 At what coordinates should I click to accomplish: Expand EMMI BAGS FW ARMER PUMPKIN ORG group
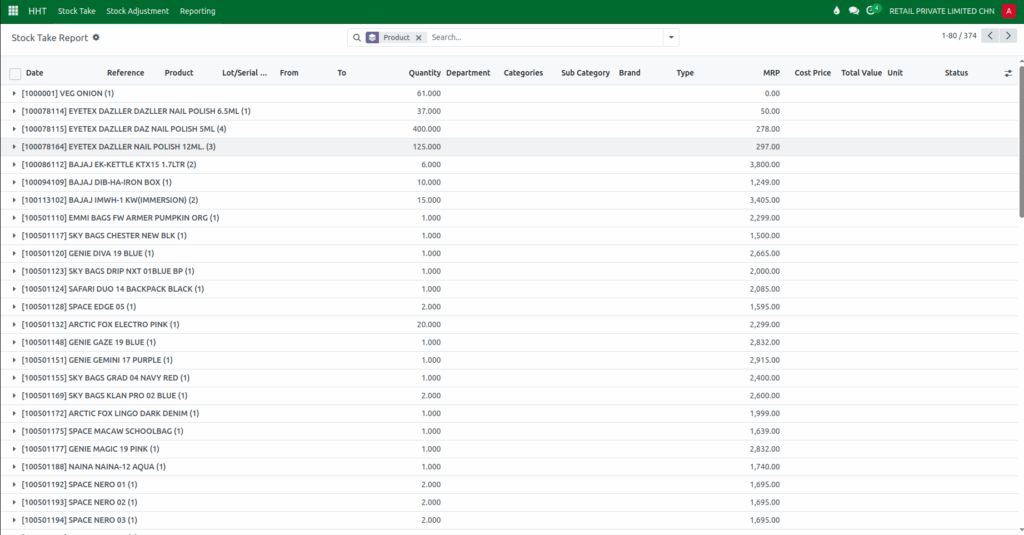(x=14, y=218)
